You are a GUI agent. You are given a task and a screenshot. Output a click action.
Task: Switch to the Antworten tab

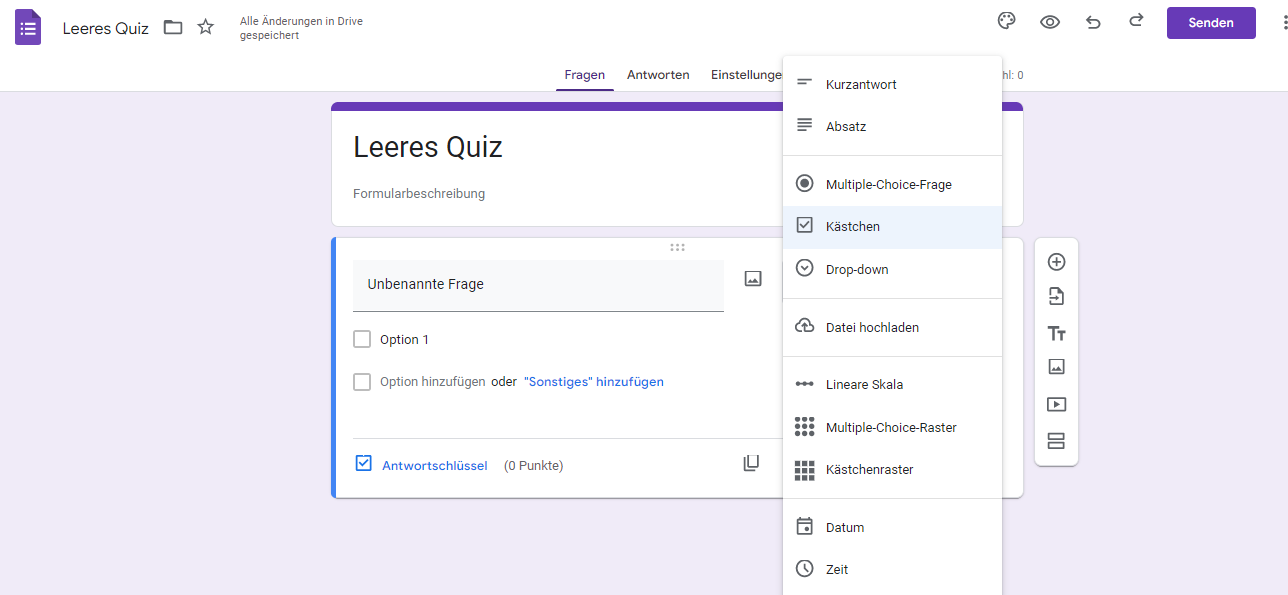coord(658,75)
